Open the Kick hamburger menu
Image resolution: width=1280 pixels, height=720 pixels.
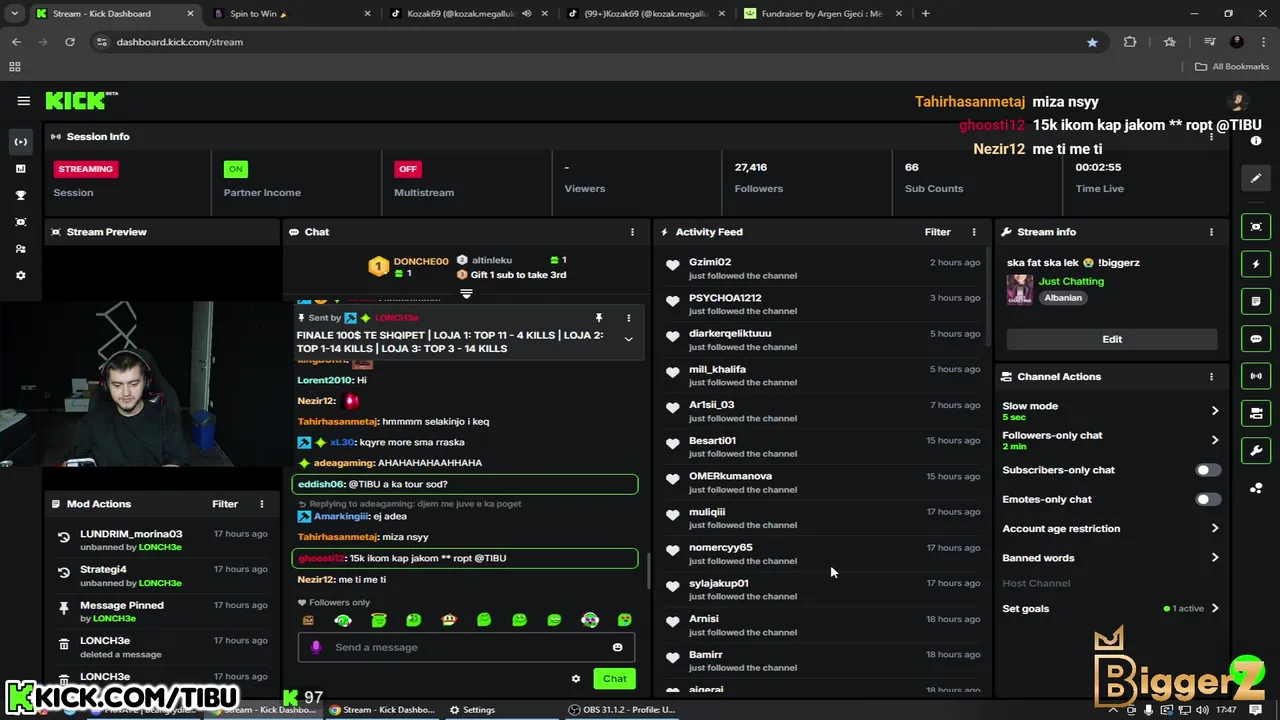[23, 101]
